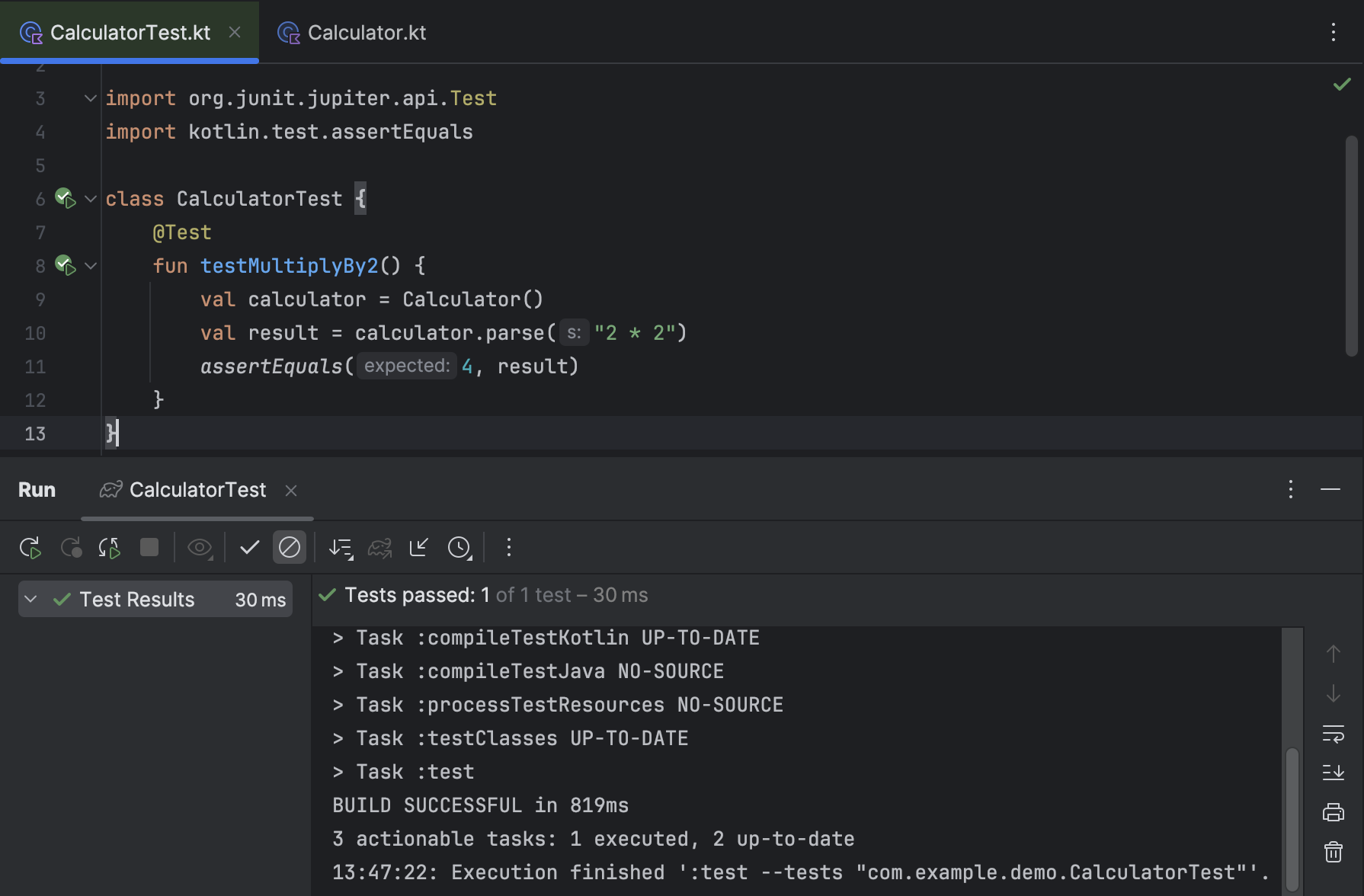Rerun the CalculatorTest test run
1364x896 pixels.
(x=30, y=547)
